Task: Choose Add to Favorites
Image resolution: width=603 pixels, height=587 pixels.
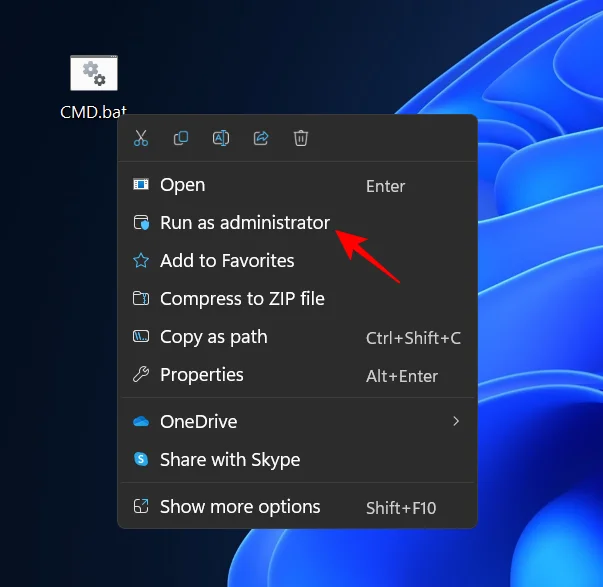Action: click(227, 261)
